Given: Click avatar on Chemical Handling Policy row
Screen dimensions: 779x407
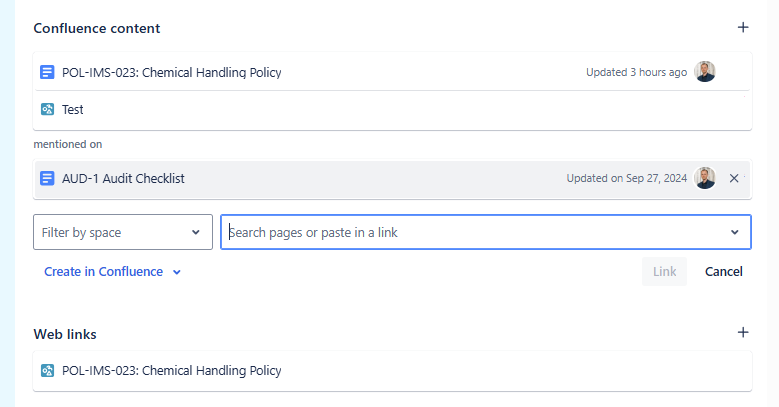Looking at the screenshot, I should pyautogui.click(x=704, y=72).
